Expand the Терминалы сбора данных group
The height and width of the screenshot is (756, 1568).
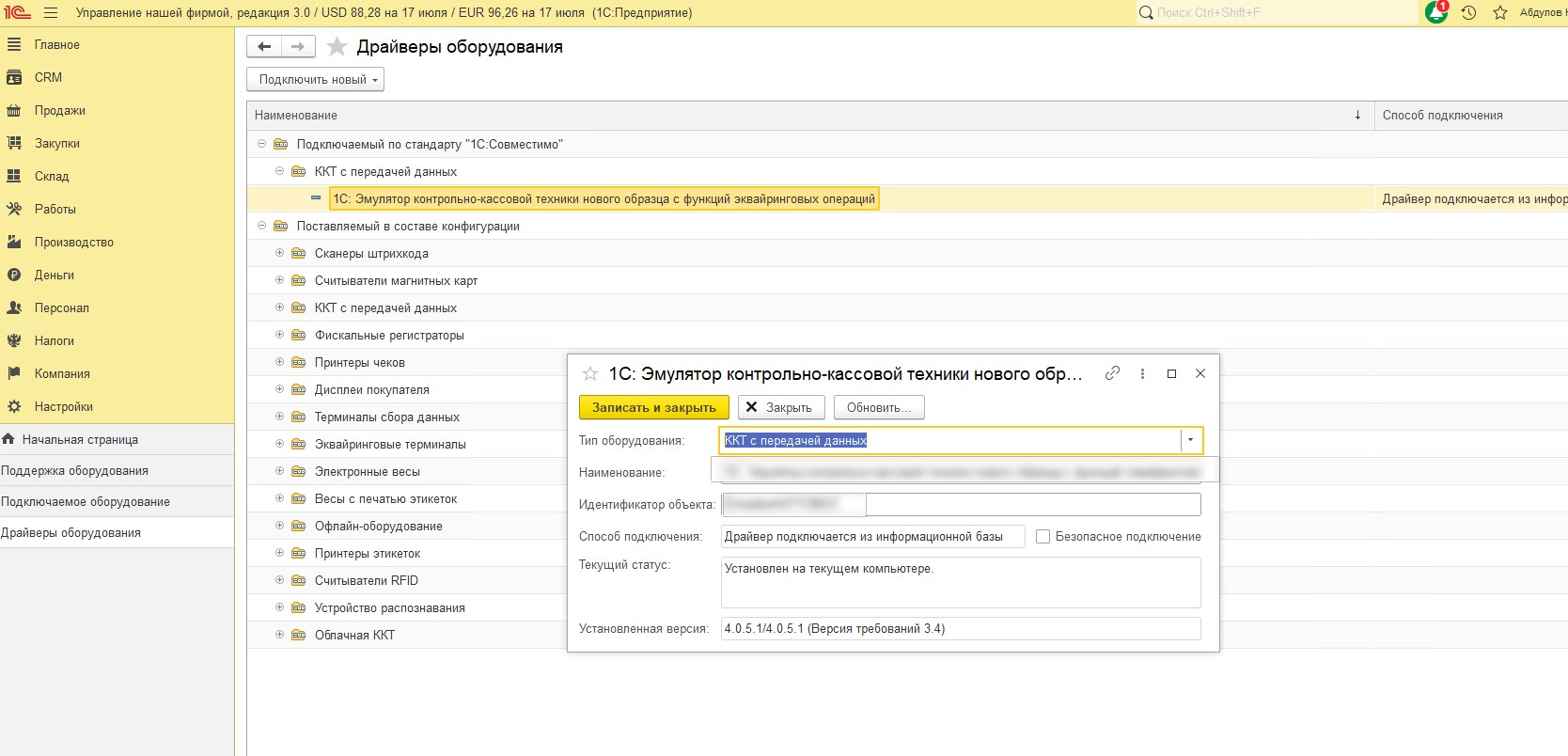point(279,417)
